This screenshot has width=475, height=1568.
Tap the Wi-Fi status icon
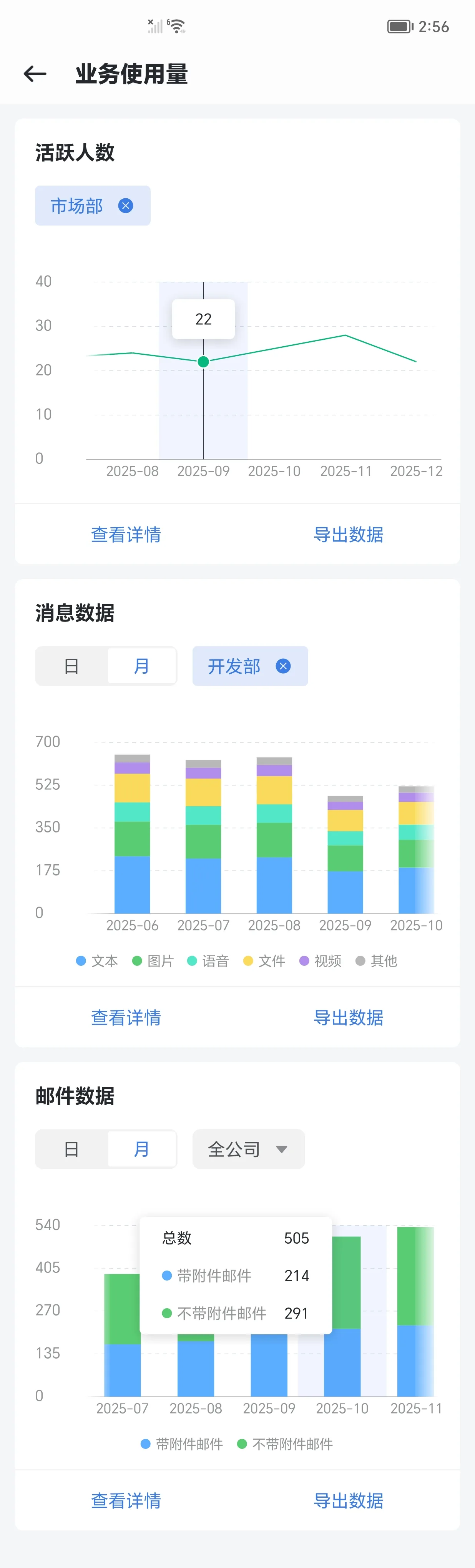click(177, 26)
